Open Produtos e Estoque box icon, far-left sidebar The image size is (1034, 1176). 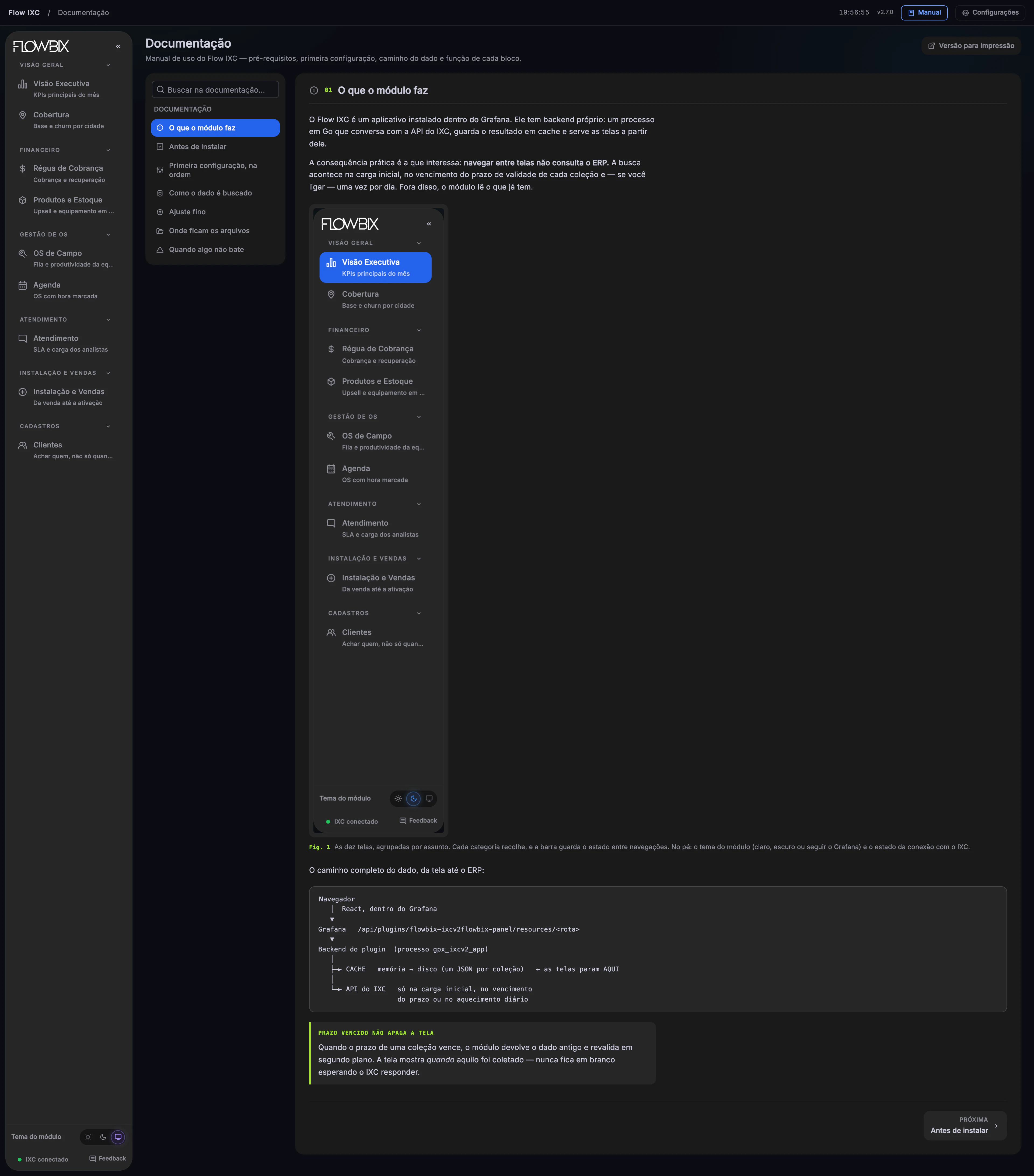pos(22,200)
